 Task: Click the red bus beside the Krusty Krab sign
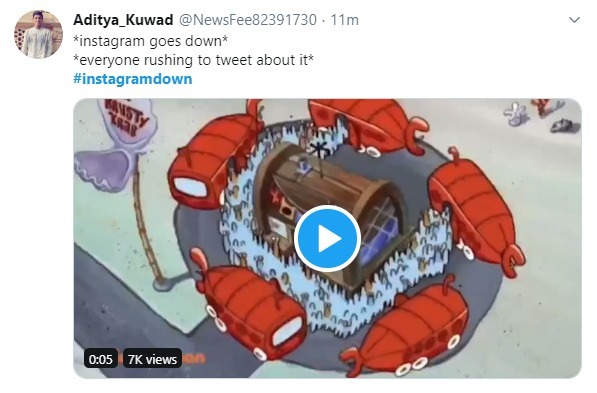213,160
